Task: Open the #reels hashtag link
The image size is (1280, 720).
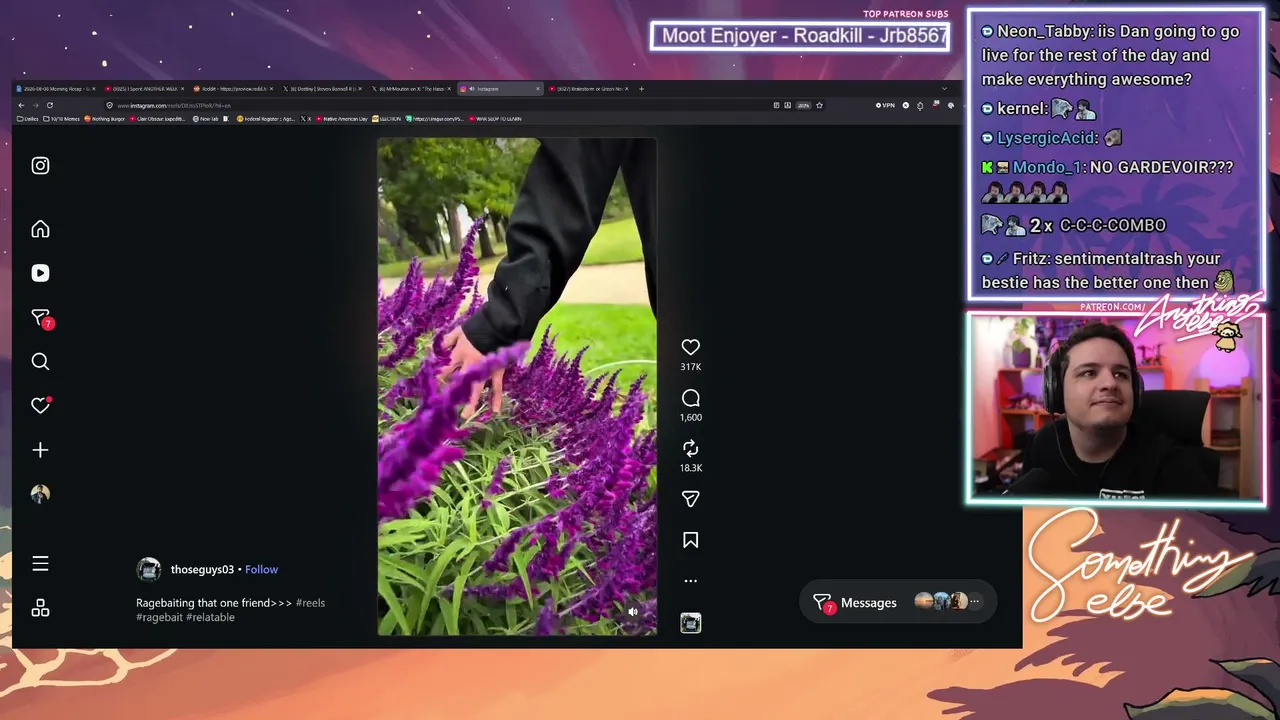Action: [x=310, y=603]
